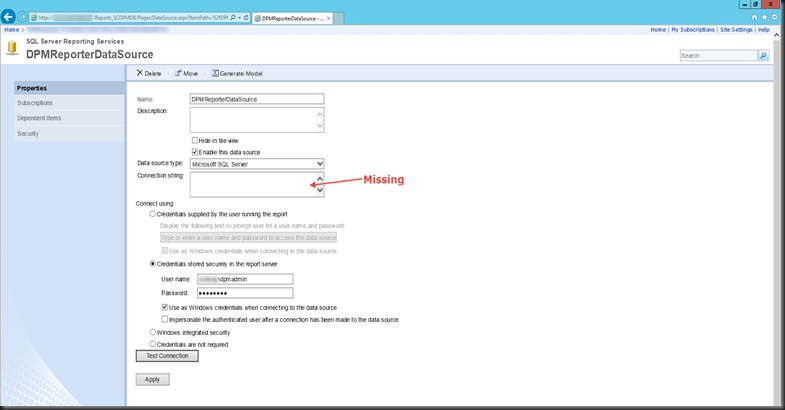The width and height of the screenshot is (785, 410).
Task: Open Site Settings link
Action: (736, 30)
